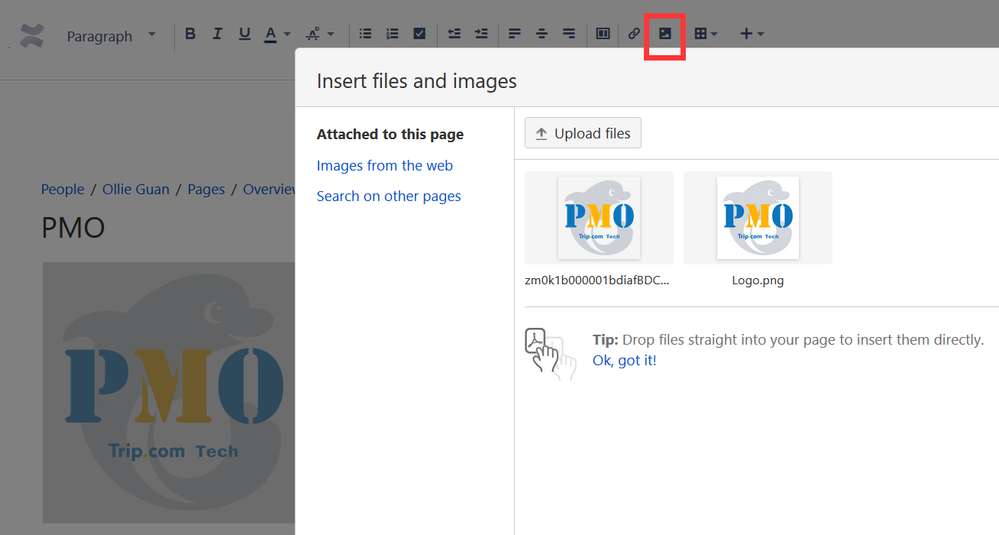Toggle italic formatting
This screenshot has width=999, height=535.
[217, 34]
